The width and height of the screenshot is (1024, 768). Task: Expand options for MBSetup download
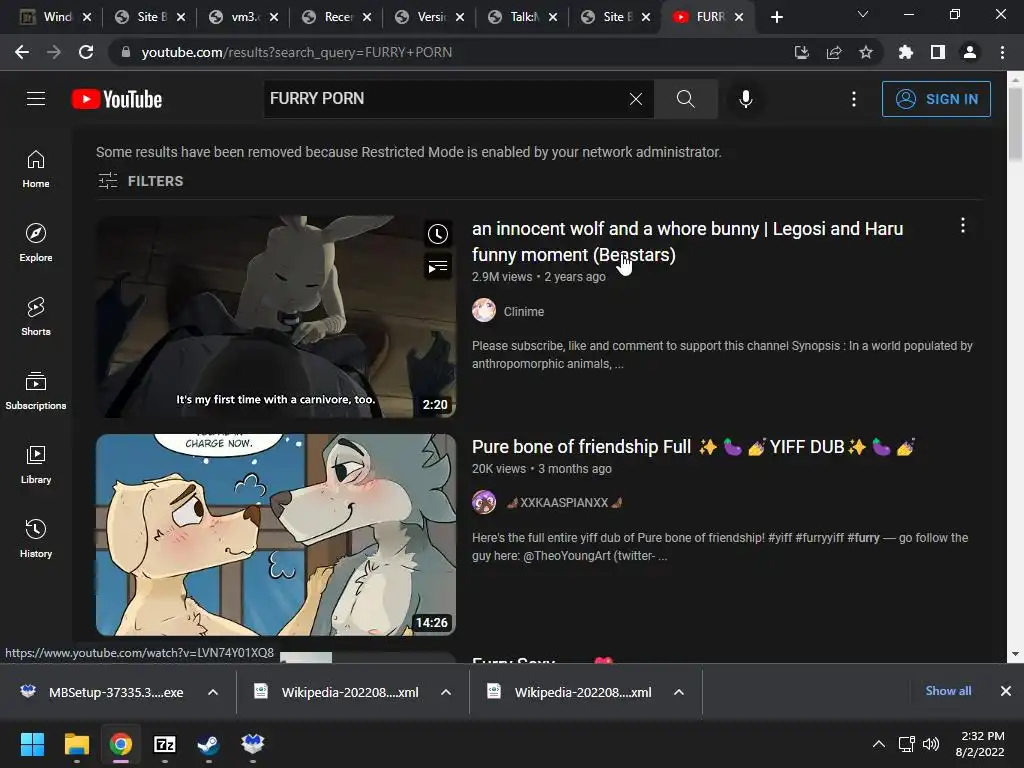click(x=213, y=692)
